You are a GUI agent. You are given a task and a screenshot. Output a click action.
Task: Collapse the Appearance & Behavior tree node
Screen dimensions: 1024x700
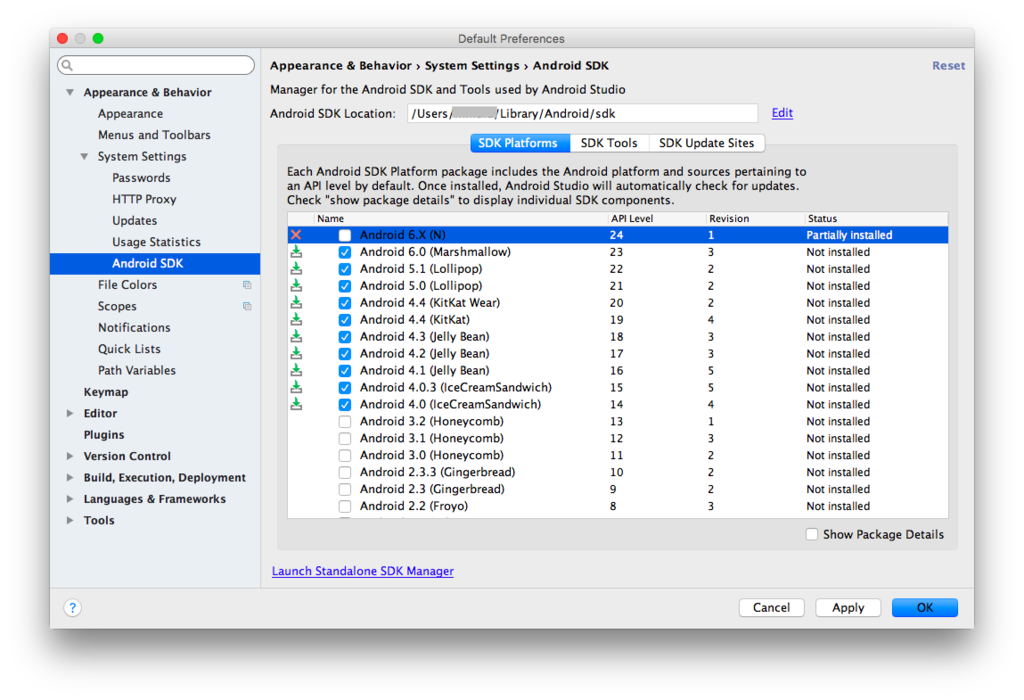pyautogui.click(x=70, y=92)
